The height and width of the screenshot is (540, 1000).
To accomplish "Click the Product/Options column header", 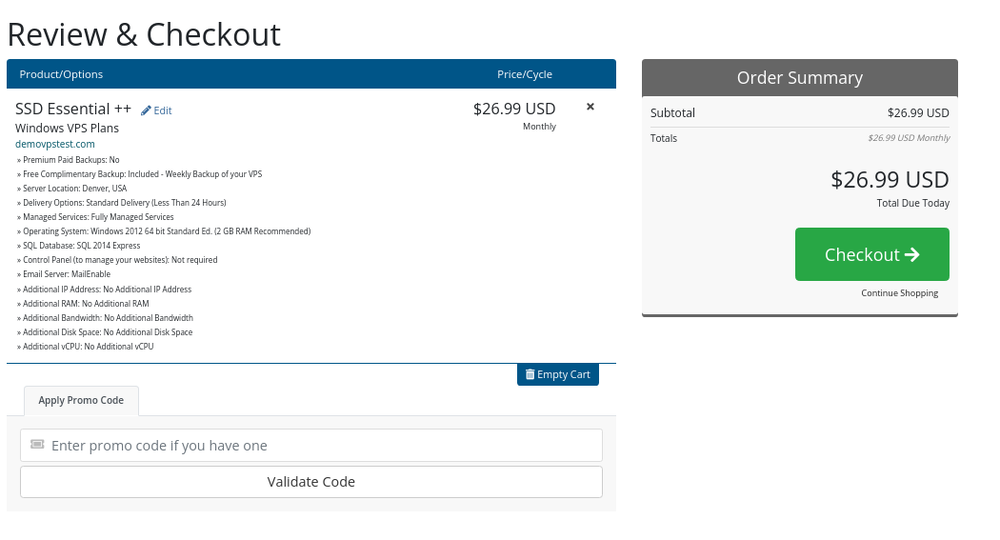I will click(x=61, y=74).
